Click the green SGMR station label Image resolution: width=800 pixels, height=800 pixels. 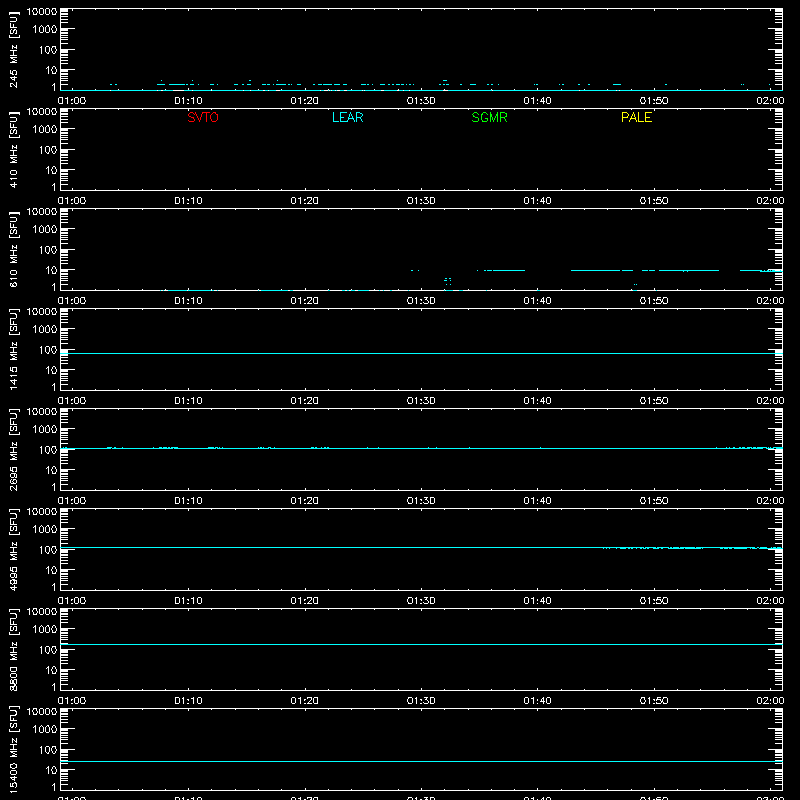(x=489, y=117)
